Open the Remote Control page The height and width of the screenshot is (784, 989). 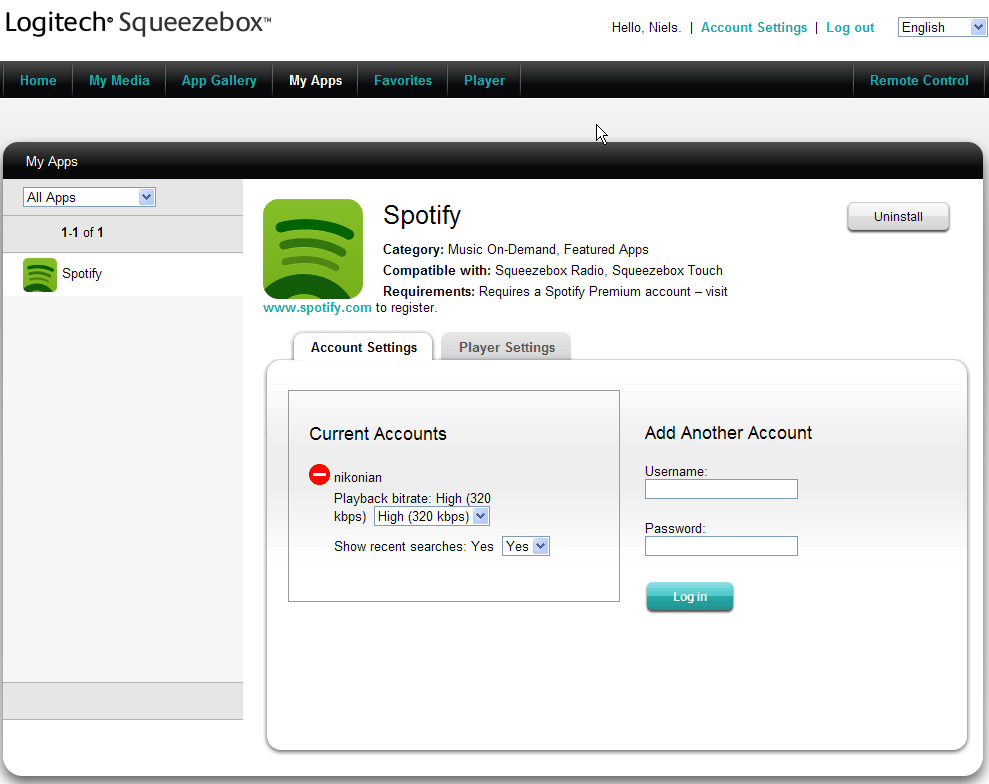coord(919,80)
